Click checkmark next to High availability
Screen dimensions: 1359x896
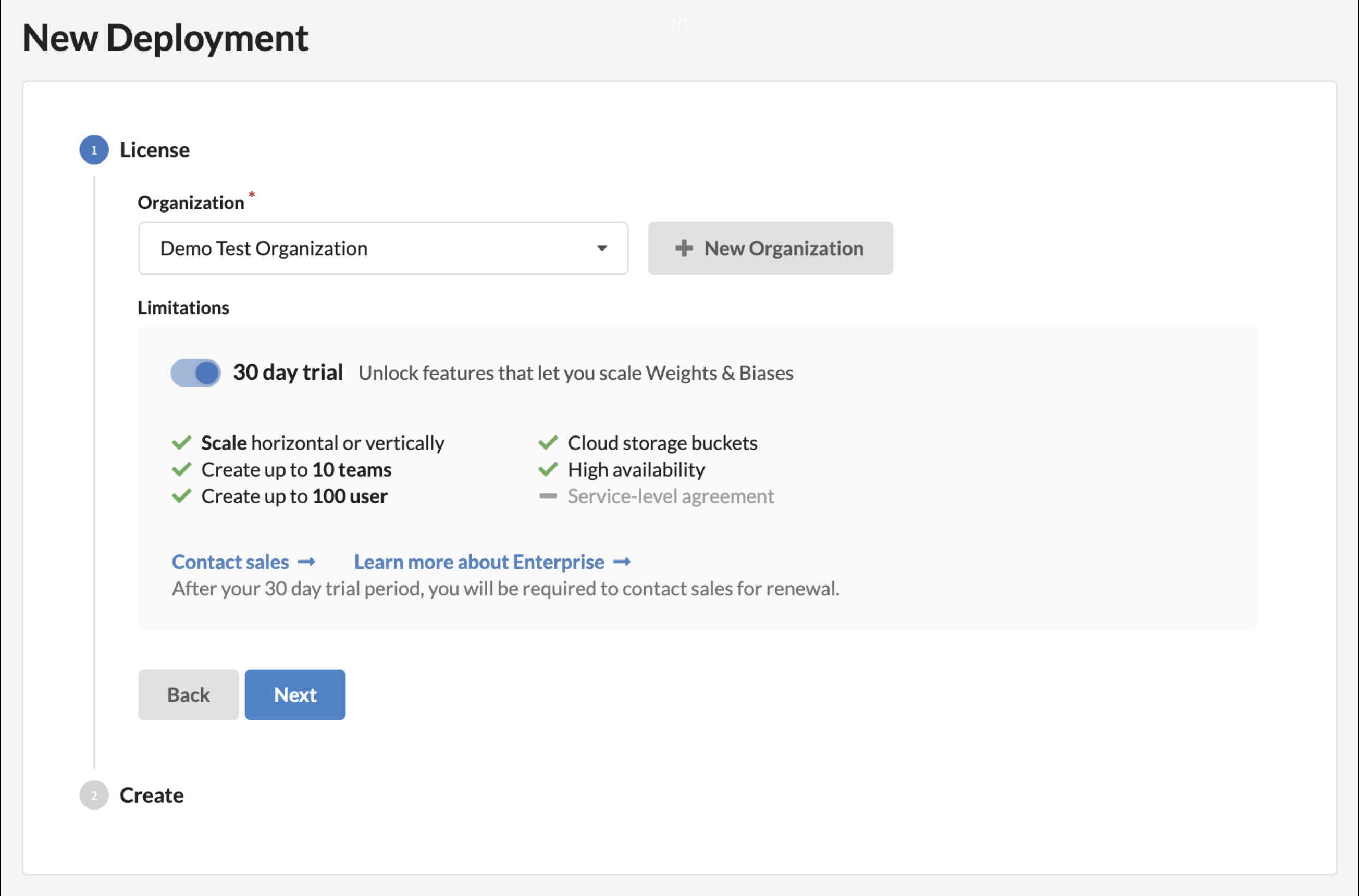coord(548,470)
